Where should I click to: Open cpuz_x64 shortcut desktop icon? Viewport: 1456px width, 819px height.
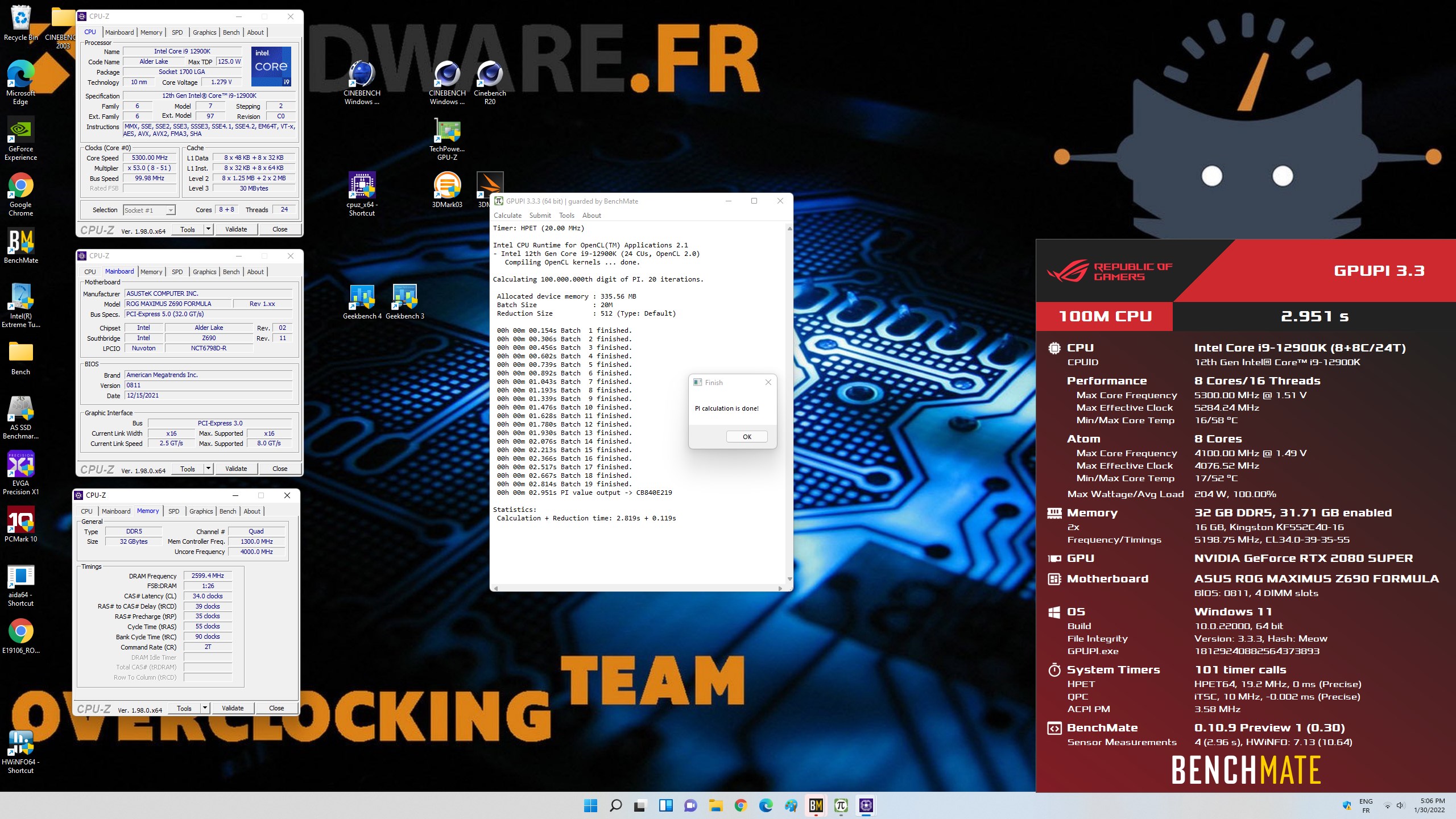click(x=362, y=194)
